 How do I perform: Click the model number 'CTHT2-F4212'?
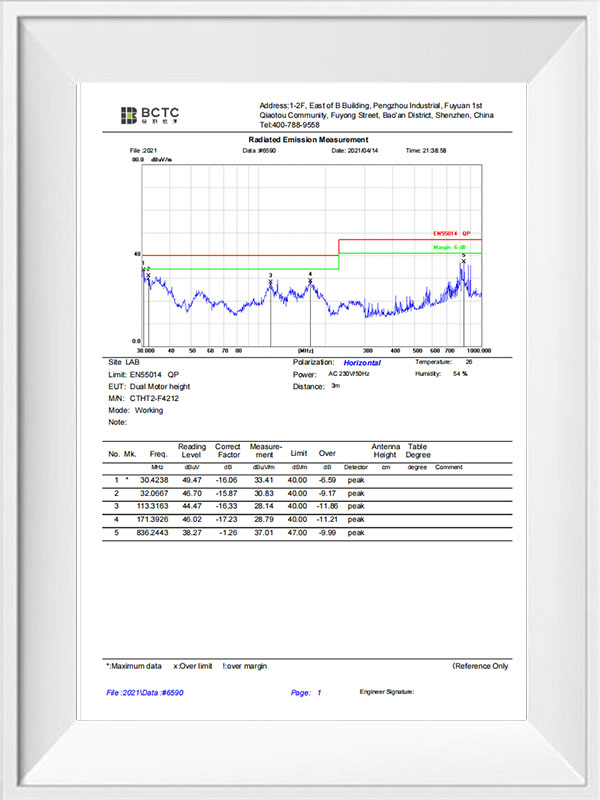coord(154,398)
